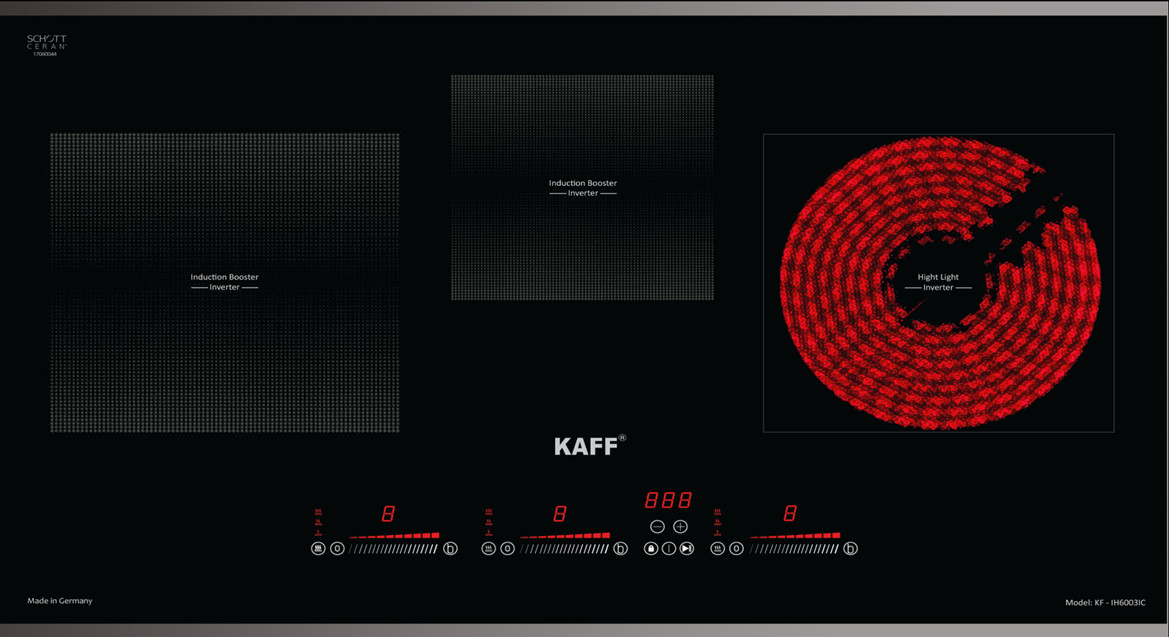Increase timer with the plus button
Screen dimensions: 1169x637
(x=681, y=527)
